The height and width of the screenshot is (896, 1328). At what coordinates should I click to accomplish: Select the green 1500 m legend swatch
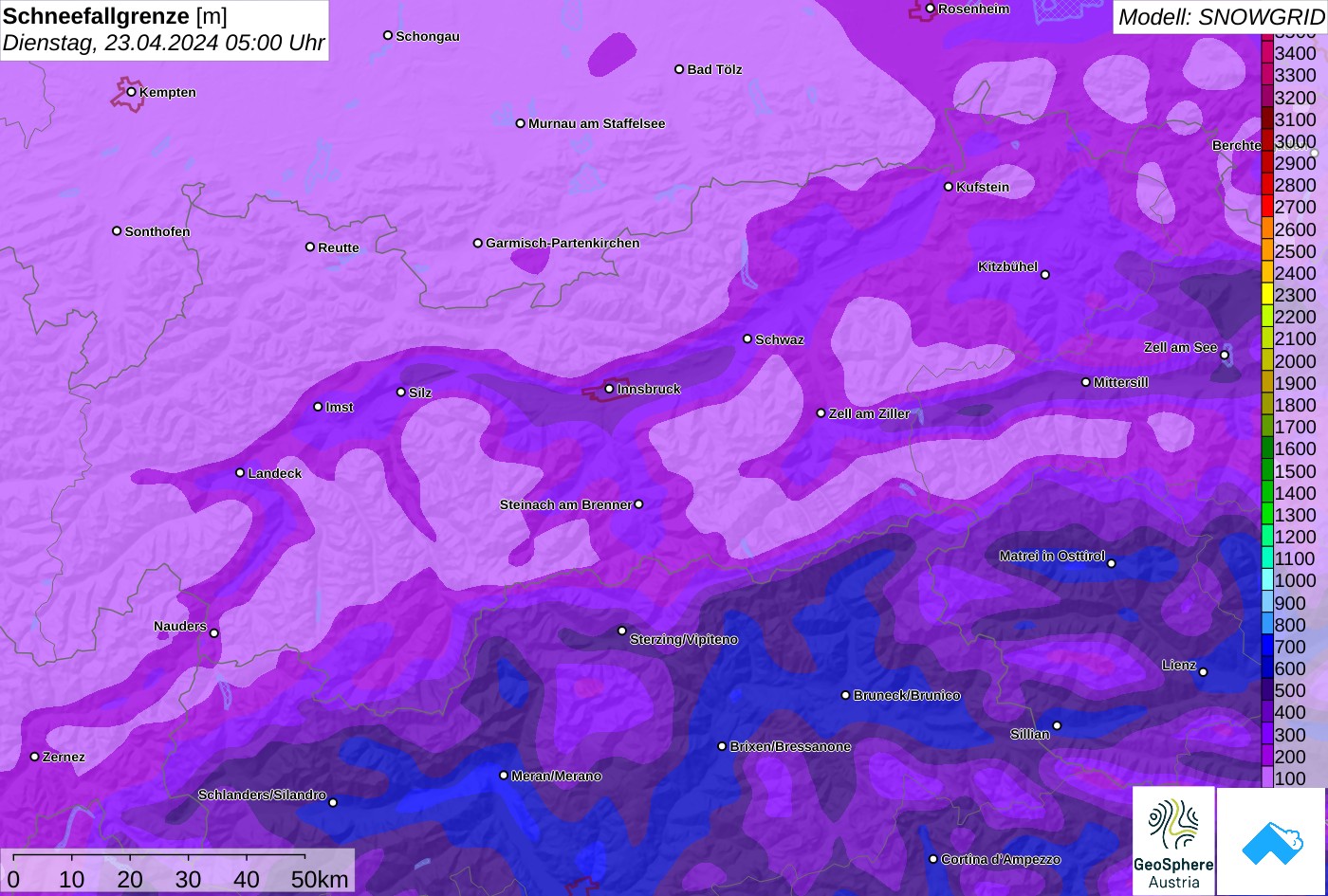click(x=1267, y=469)
